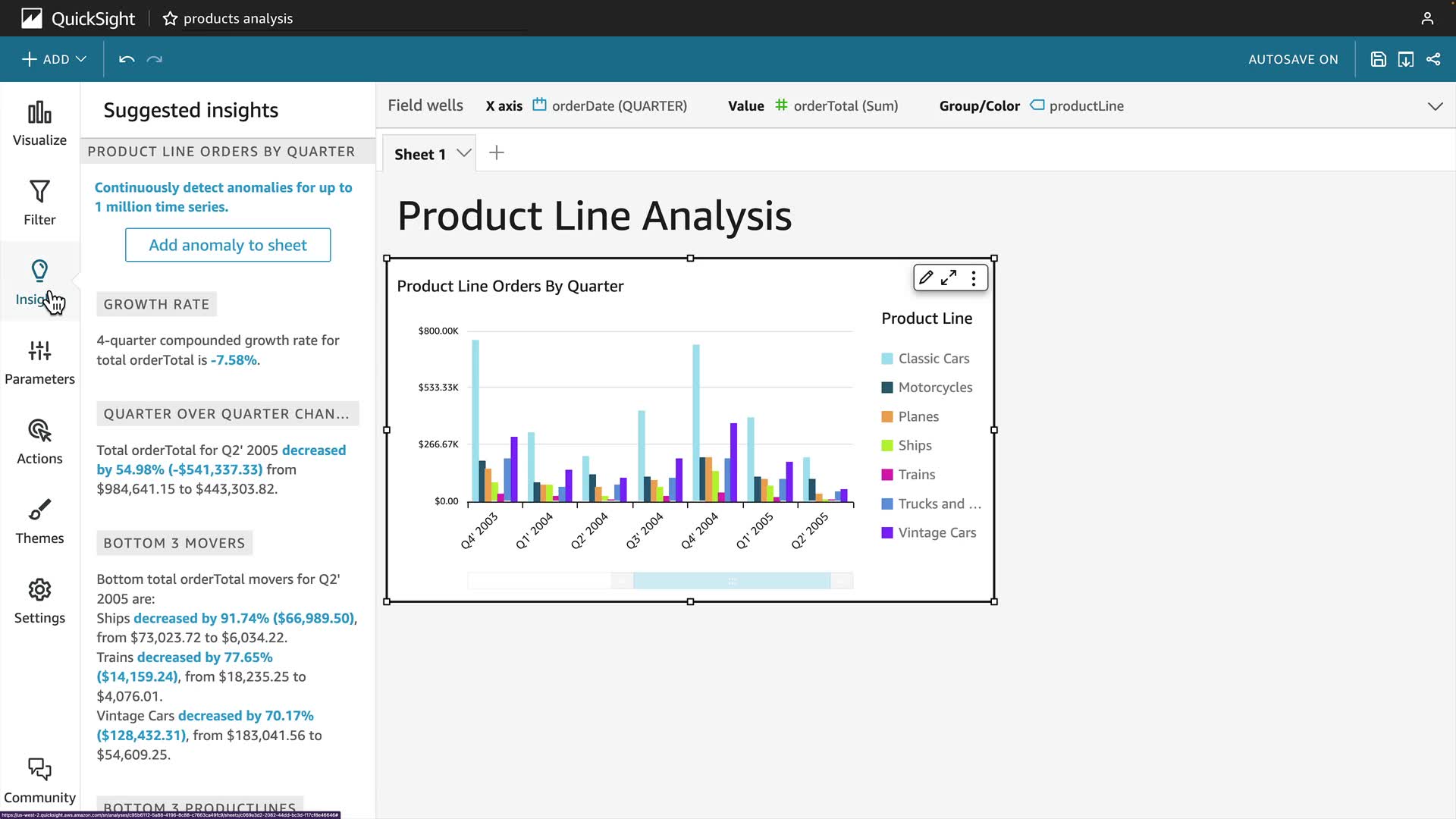Click the undo arrow icon
The height and width of the screenshot is (819, 1456).
(127, 59)
